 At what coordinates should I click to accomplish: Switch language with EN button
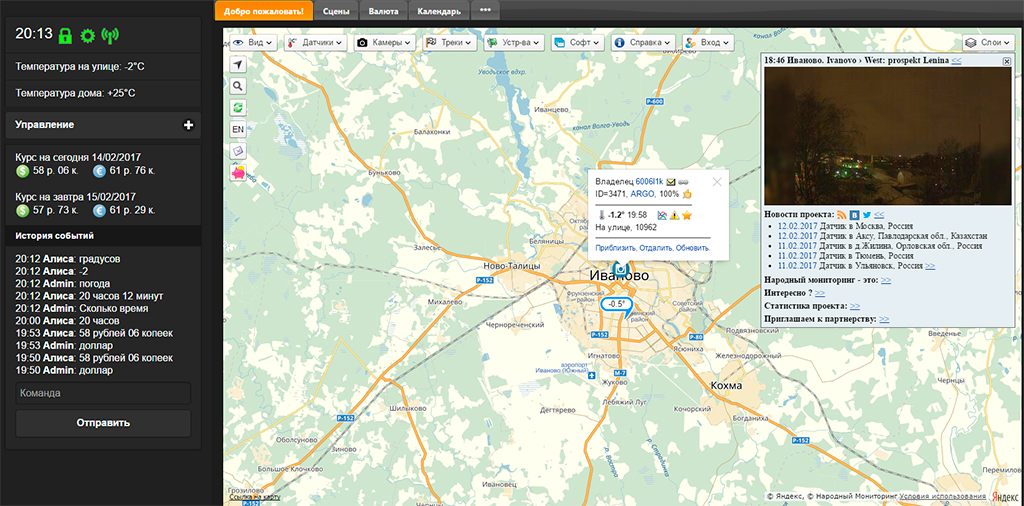tap(238, 129)
